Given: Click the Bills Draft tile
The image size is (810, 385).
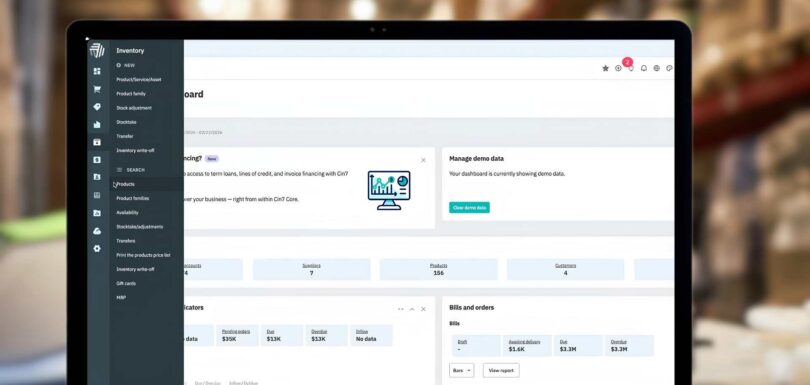Looking at the screenshot, I should (476, 346).
